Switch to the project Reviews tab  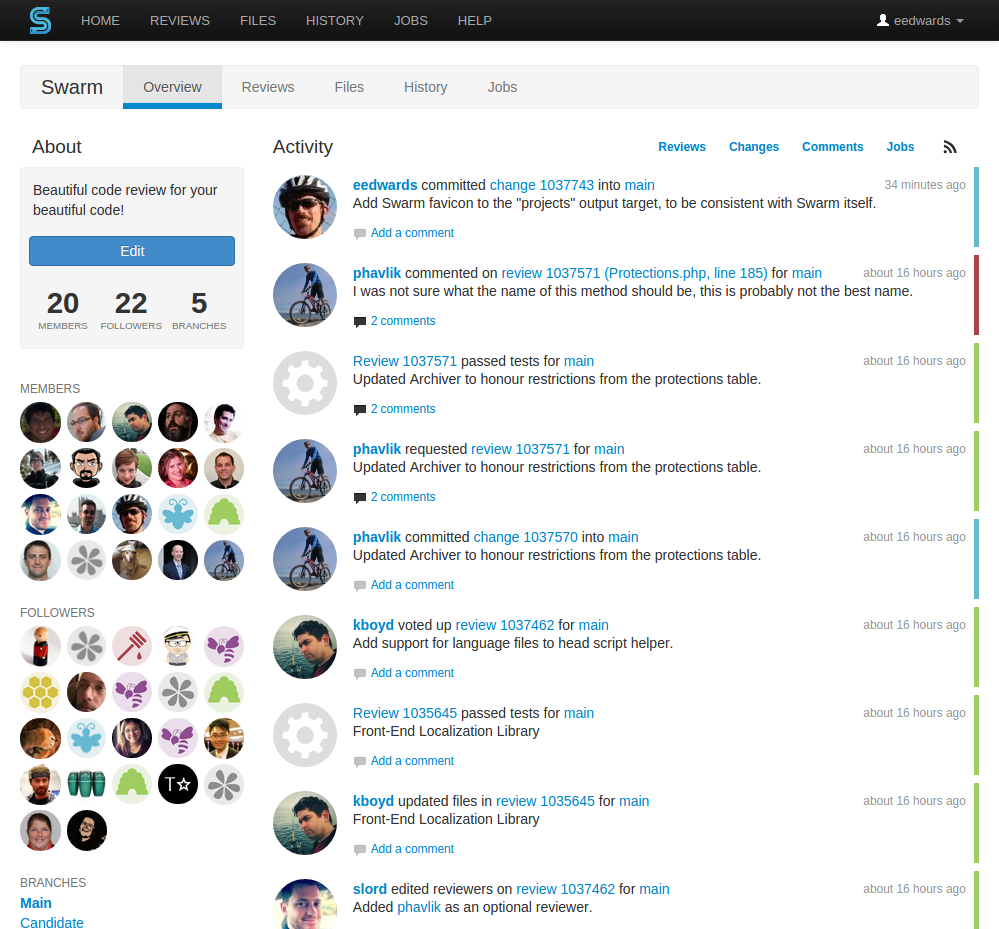[268, 87]
